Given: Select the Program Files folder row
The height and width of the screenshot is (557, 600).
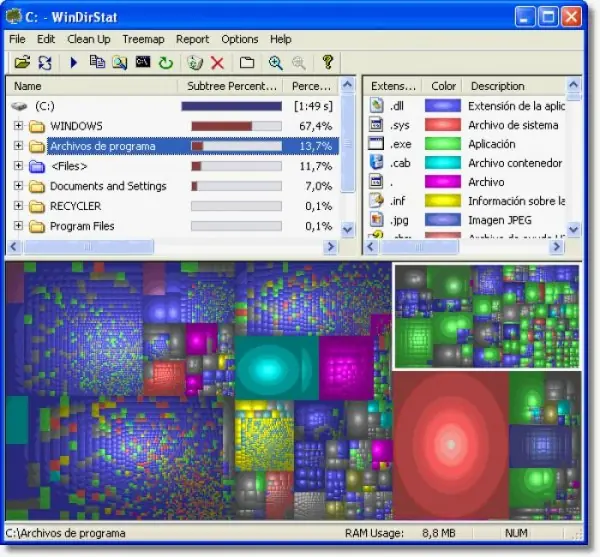Looking at the screenshot, I should click(x=172, y=226).
